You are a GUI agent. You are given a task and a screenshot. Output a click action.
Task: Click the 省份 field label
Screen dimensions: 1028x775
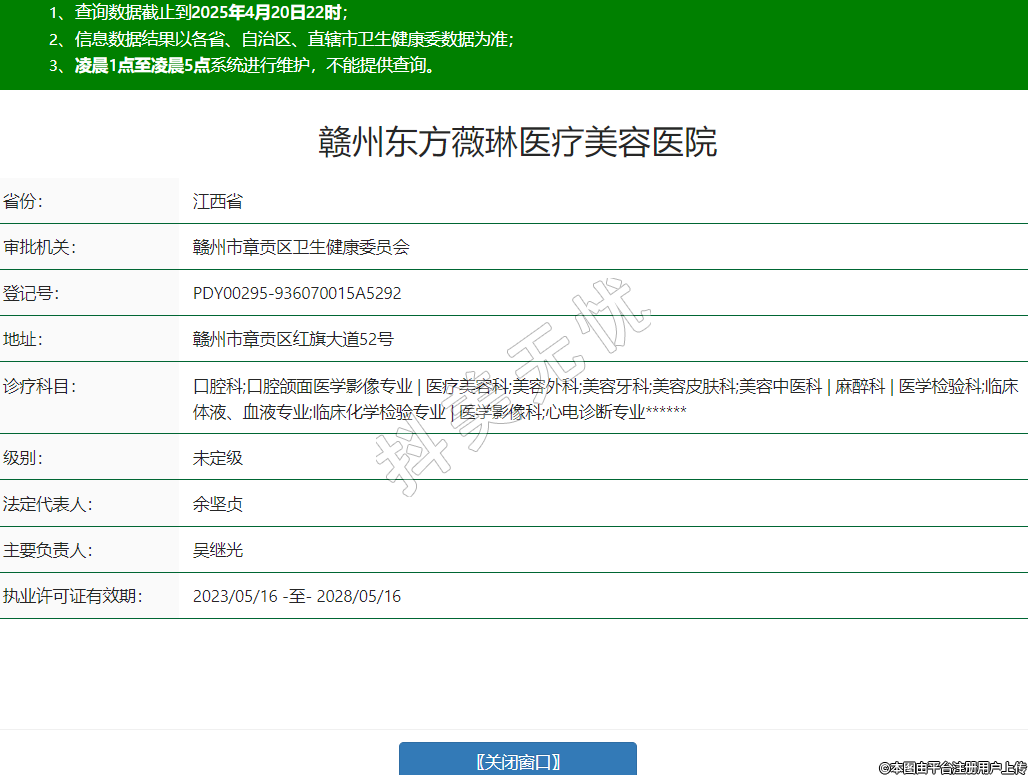click(24, 201)
